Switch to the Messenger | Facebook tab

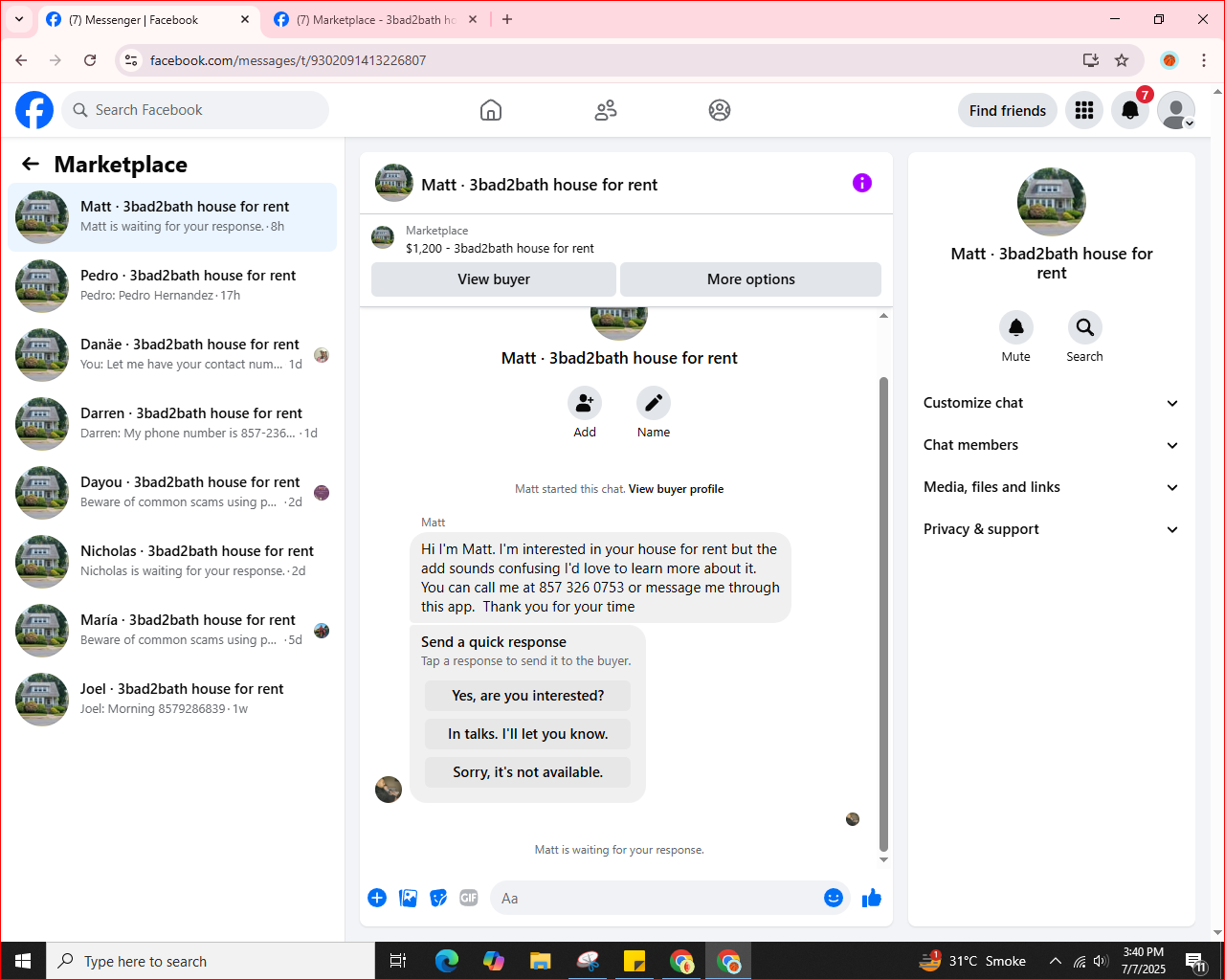148,20
